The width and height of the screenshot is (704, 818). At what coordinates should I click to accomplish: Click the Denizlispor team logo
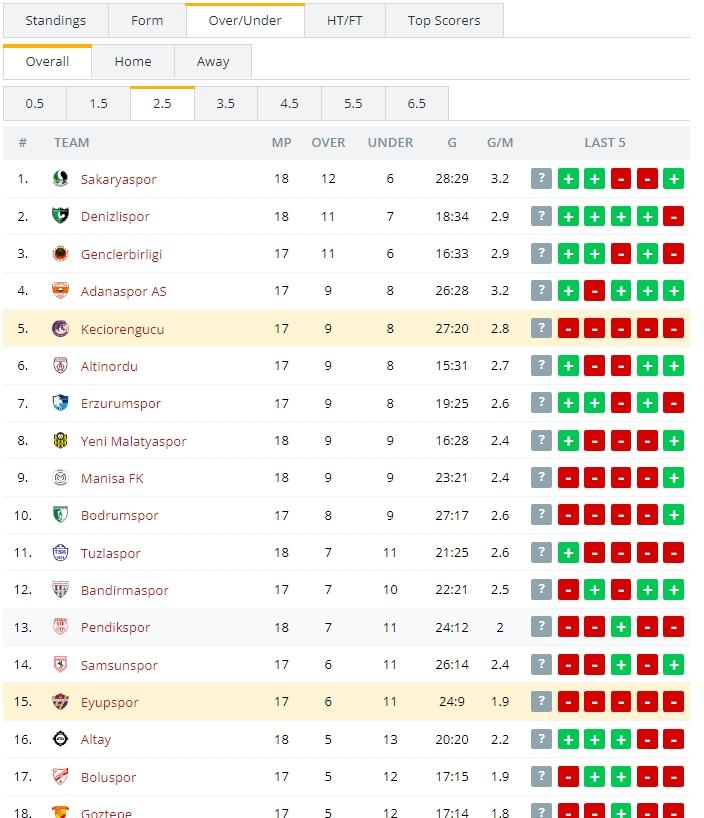point(60,216)
